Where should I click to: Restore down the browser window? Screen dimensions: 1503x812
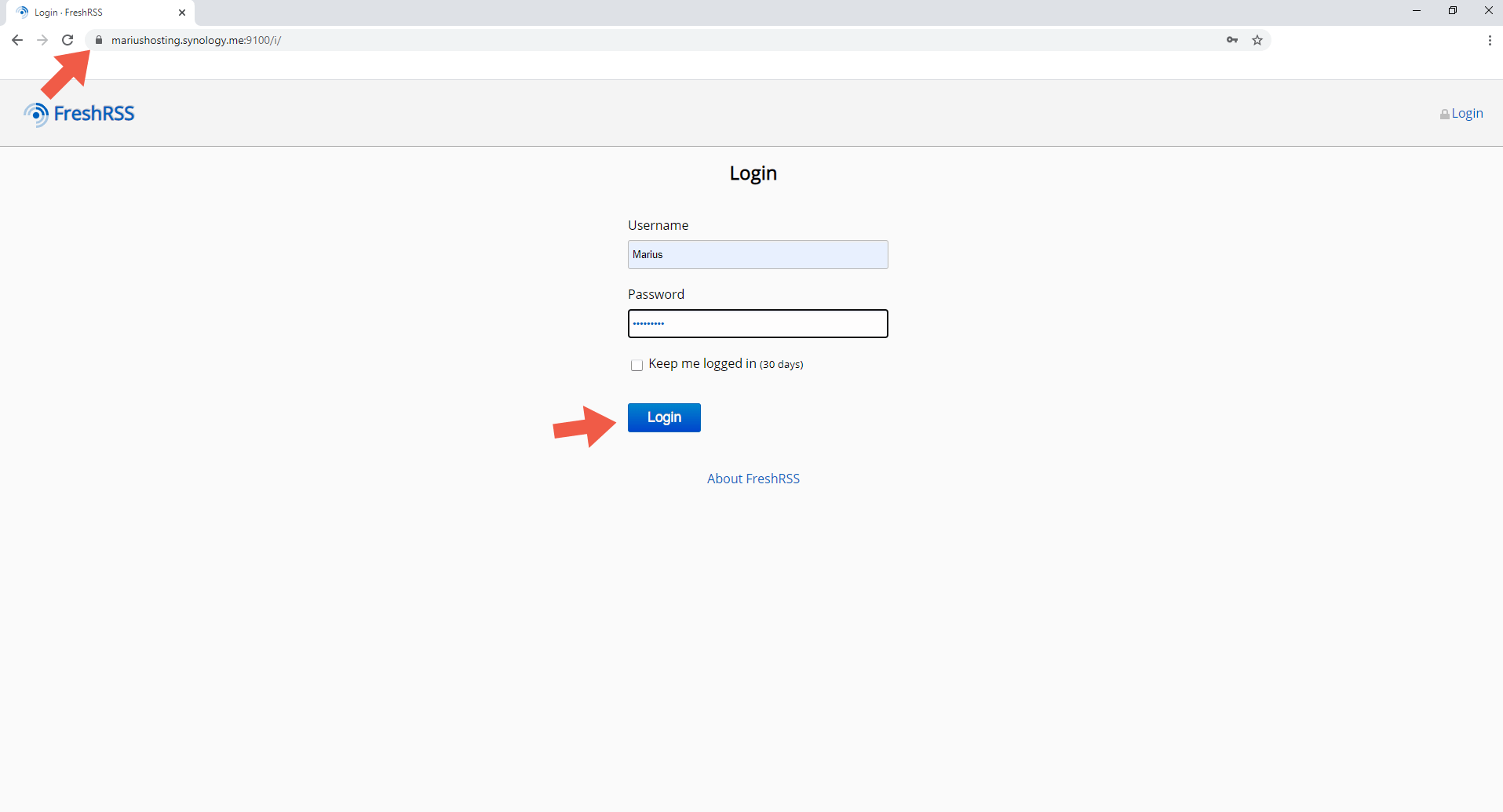[x=1453, y=11]
